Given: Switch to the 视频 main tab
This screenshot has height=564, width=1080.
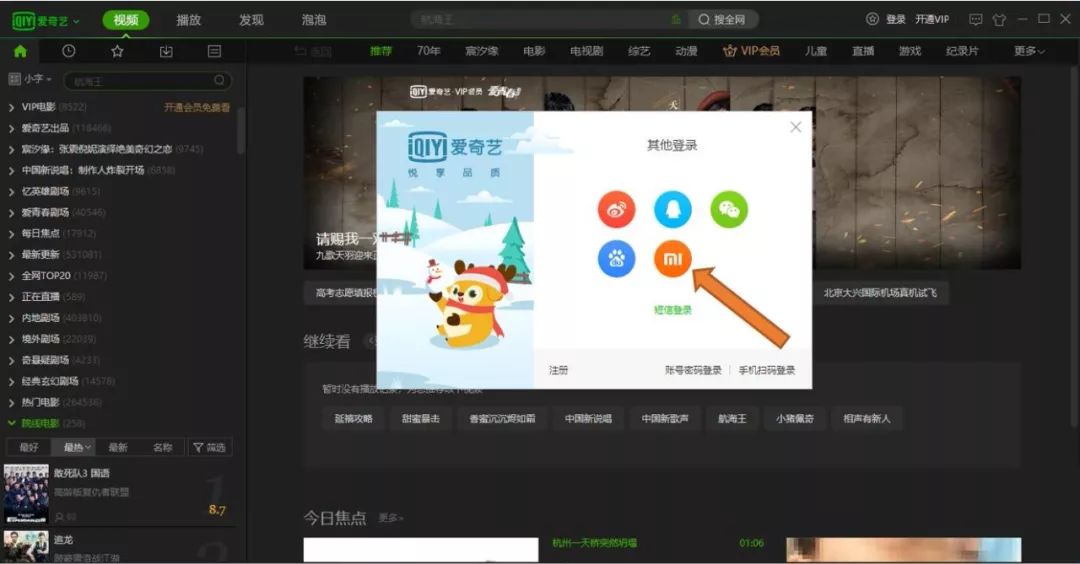Looking at the screenshot, I should point(126,20).
